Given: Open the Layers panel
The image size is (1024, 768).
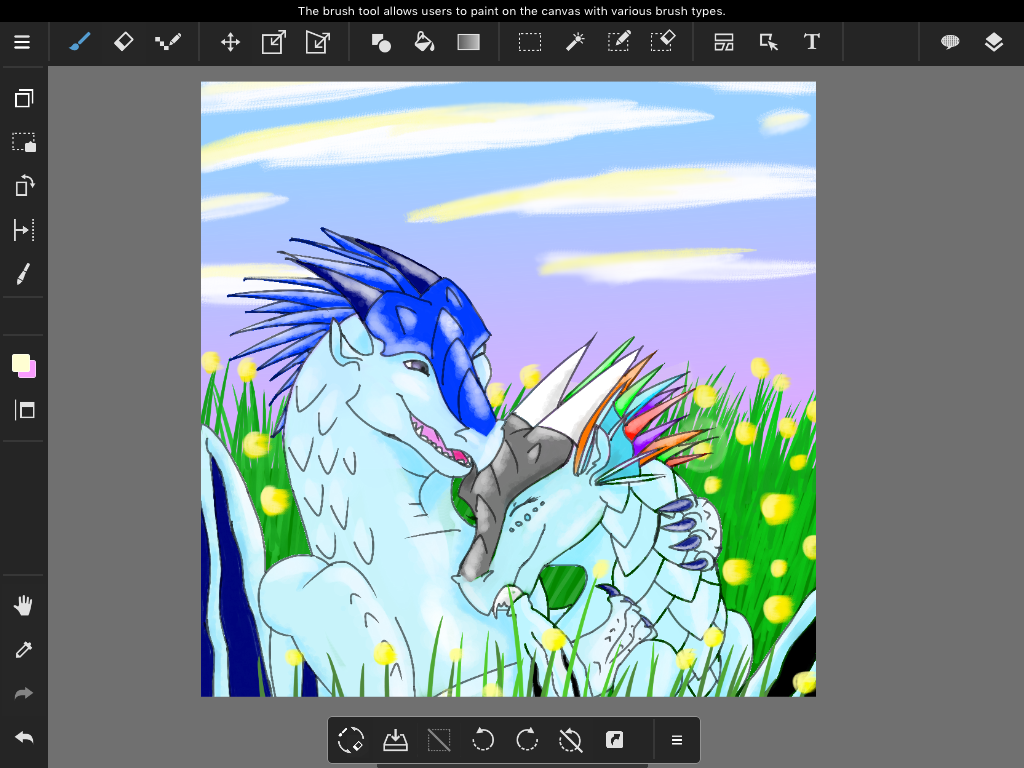Looking at the screenshot, I should pyautogui.click(x=993, y=42).
